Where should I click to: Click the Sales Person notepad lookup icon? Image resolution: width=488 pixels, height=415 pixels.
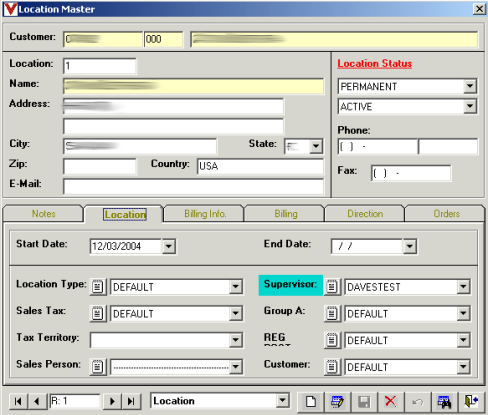pyautogui.click(x=98, y=367)
